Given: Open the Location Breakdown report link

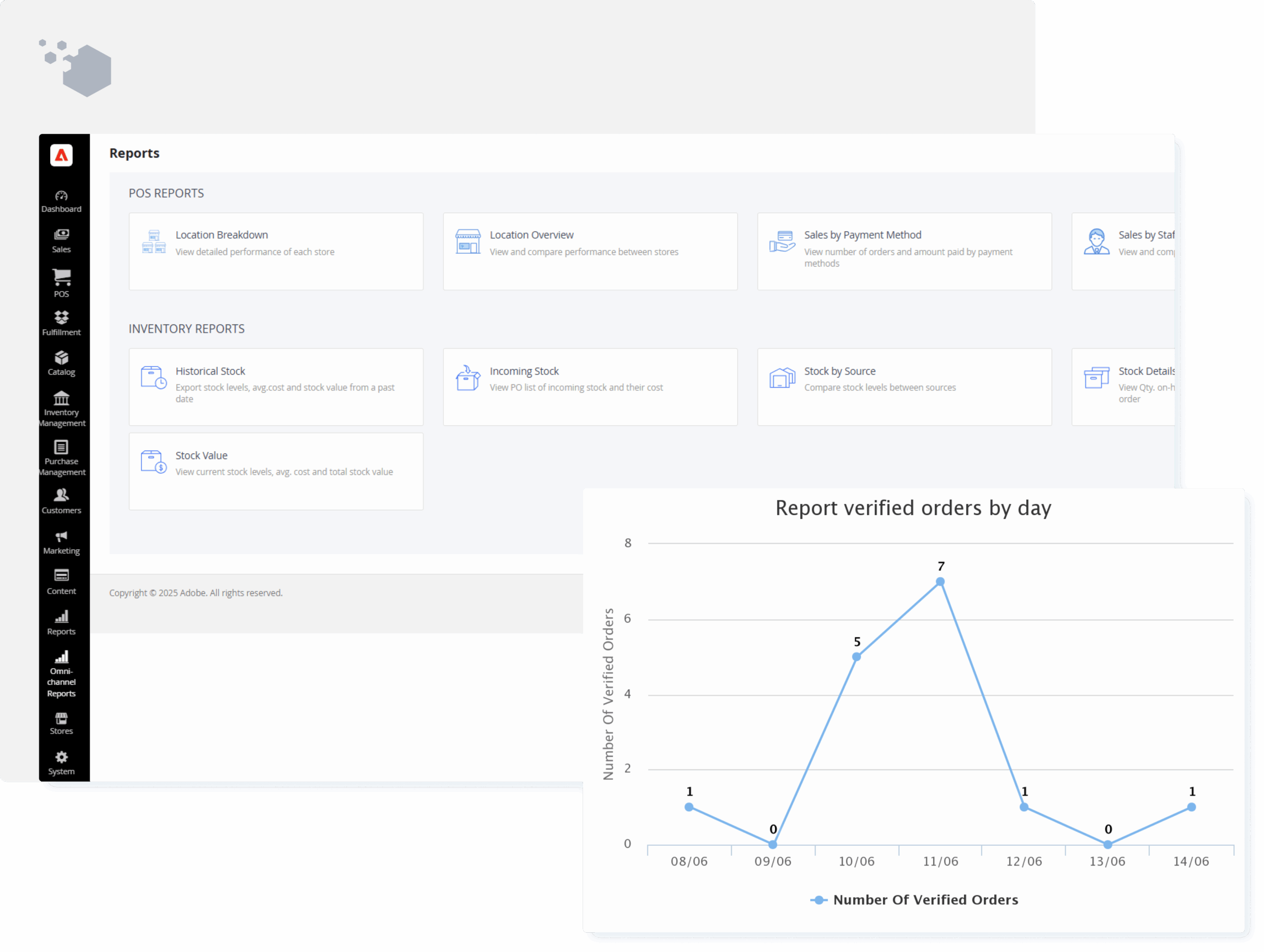Looking at the screenshot, I should tap(222, 236).
